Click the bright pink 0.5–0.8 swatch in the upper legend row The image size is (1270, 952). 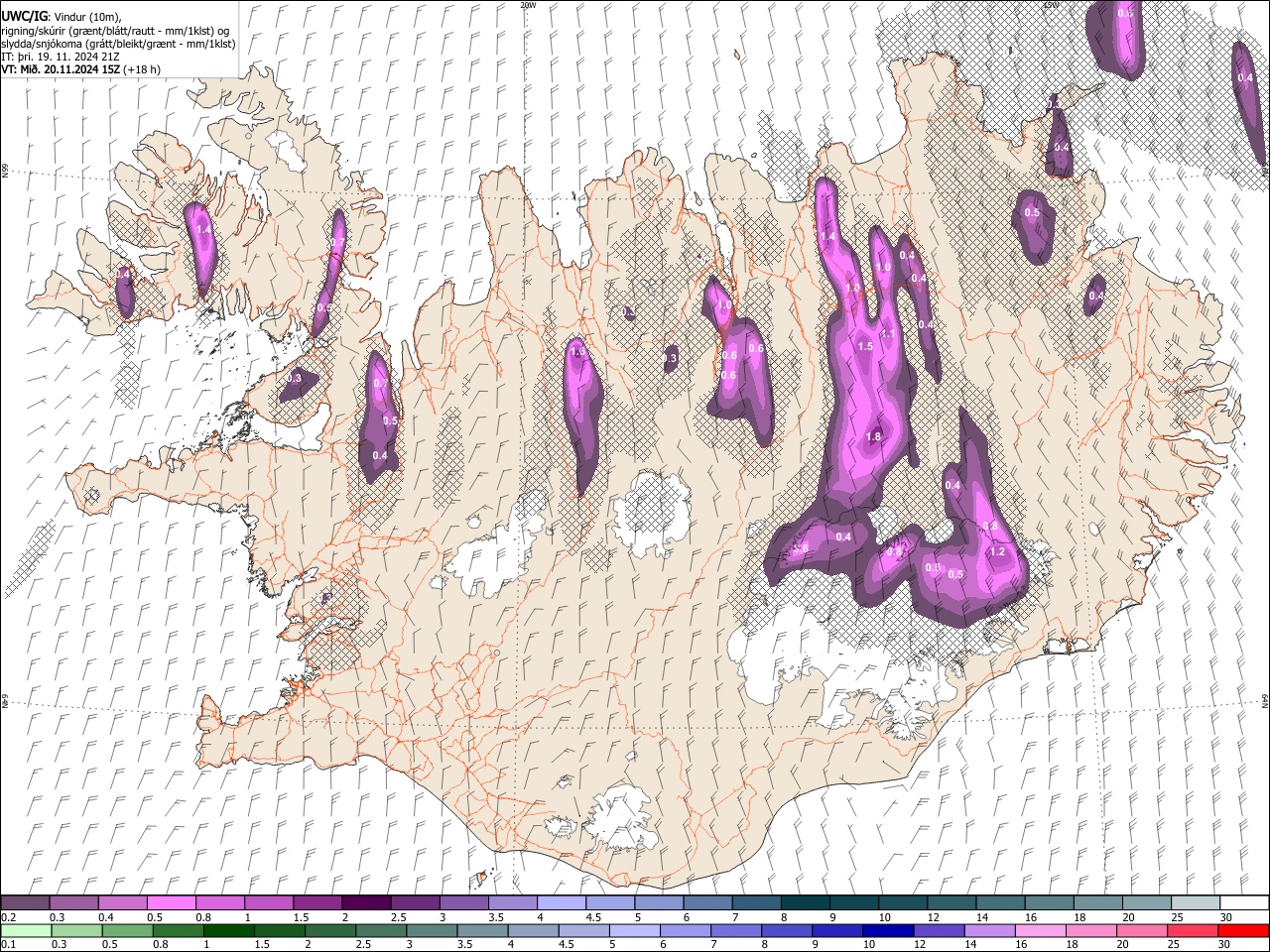tap(171, 902)
